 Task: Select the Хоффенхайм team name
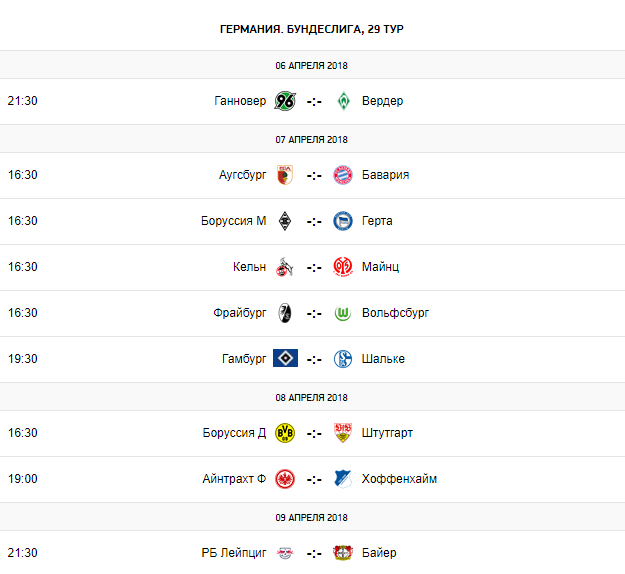399,479
